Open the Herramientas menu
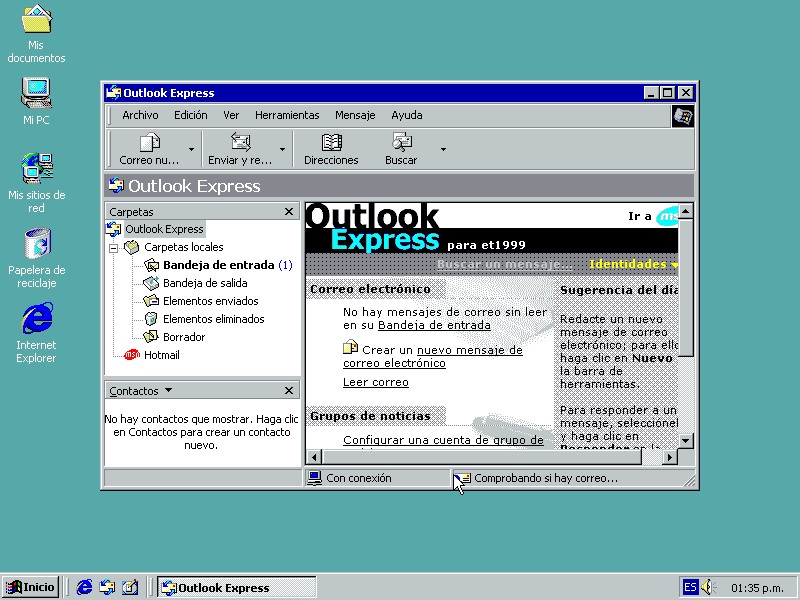 tap(287, 115)
